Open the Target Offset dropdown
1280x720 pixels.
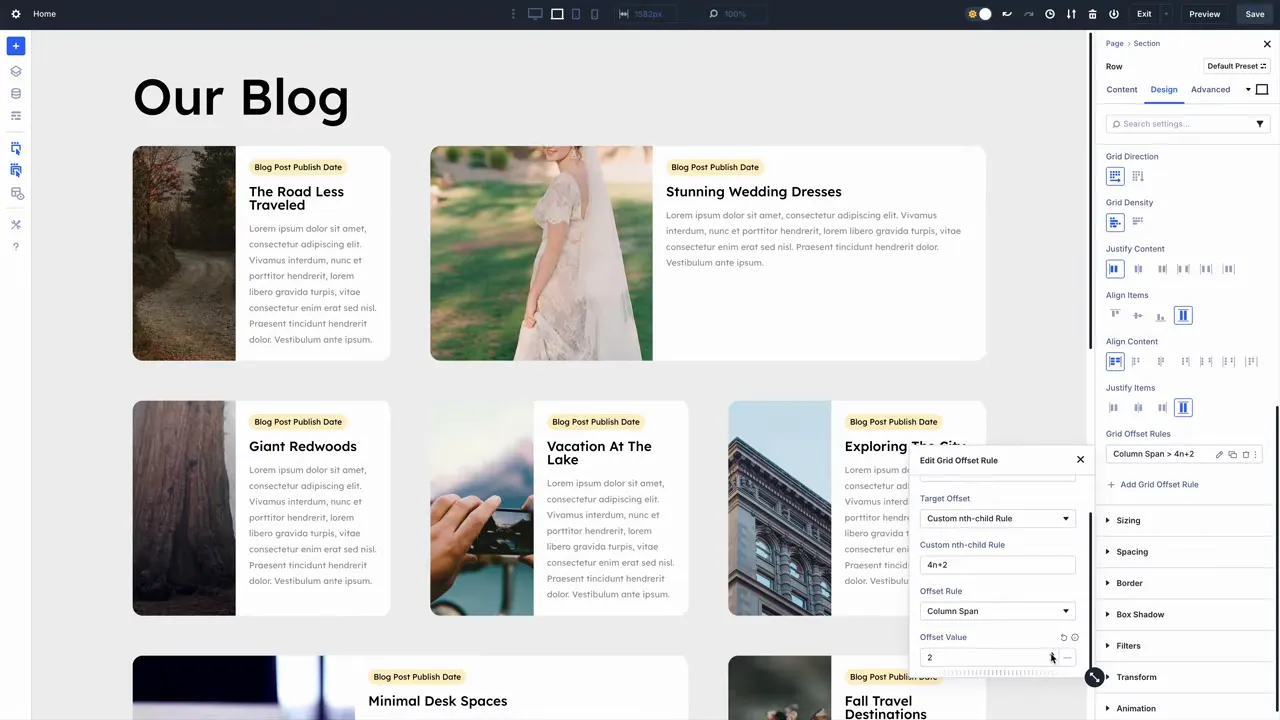[x=997, y=519]
